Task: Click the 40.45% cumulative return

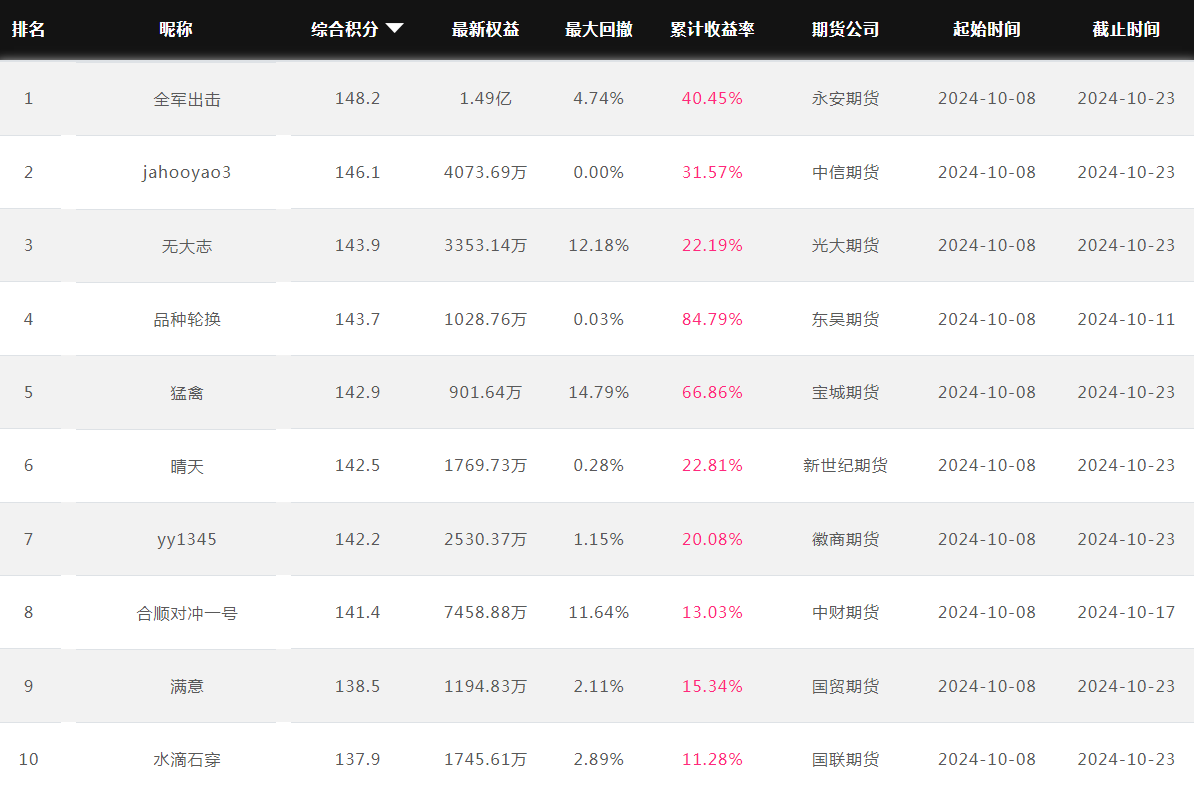Action: click(712, 98)
